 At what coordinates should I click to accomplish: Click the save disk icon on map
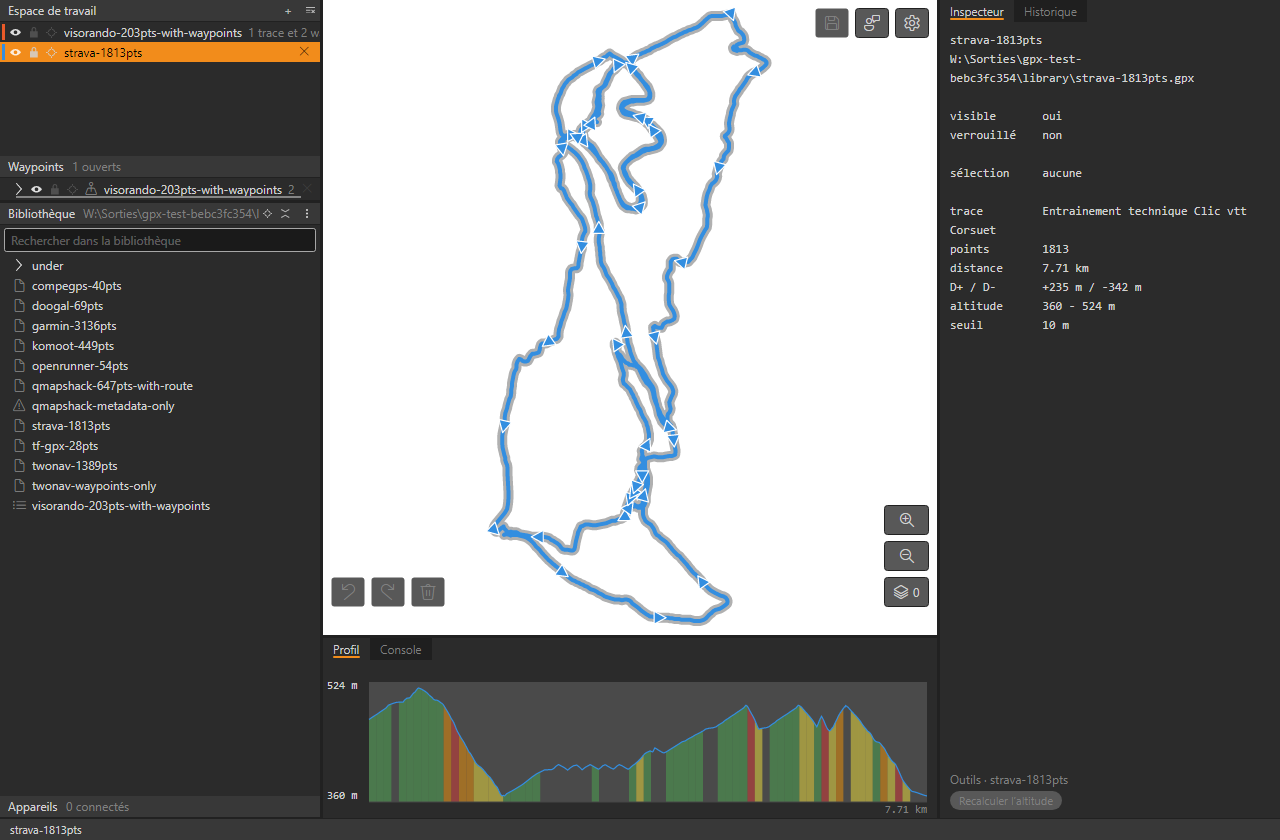[x=832, y=23]
